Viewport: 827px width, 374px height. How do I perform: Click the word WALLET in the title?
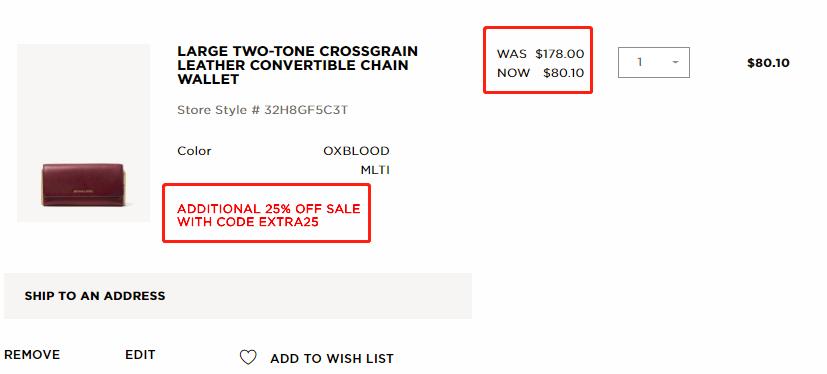click(208, 80)
